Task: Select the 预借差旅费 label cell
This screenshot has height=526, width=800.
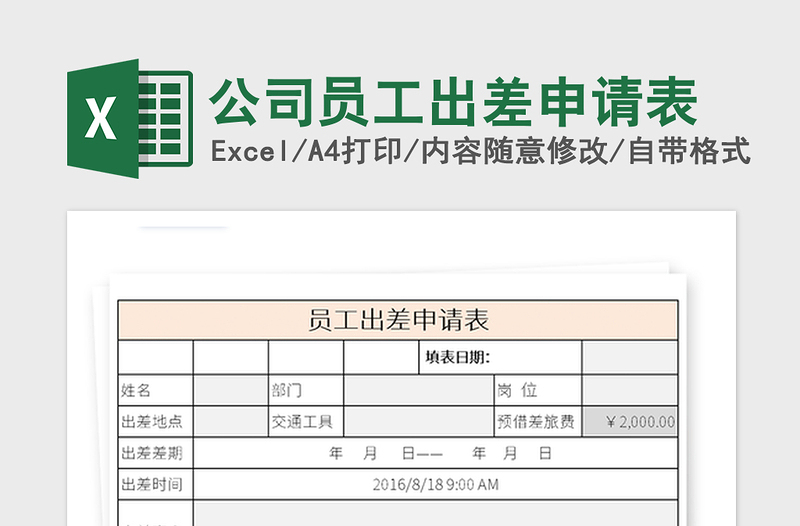Action: click(536, 422)
